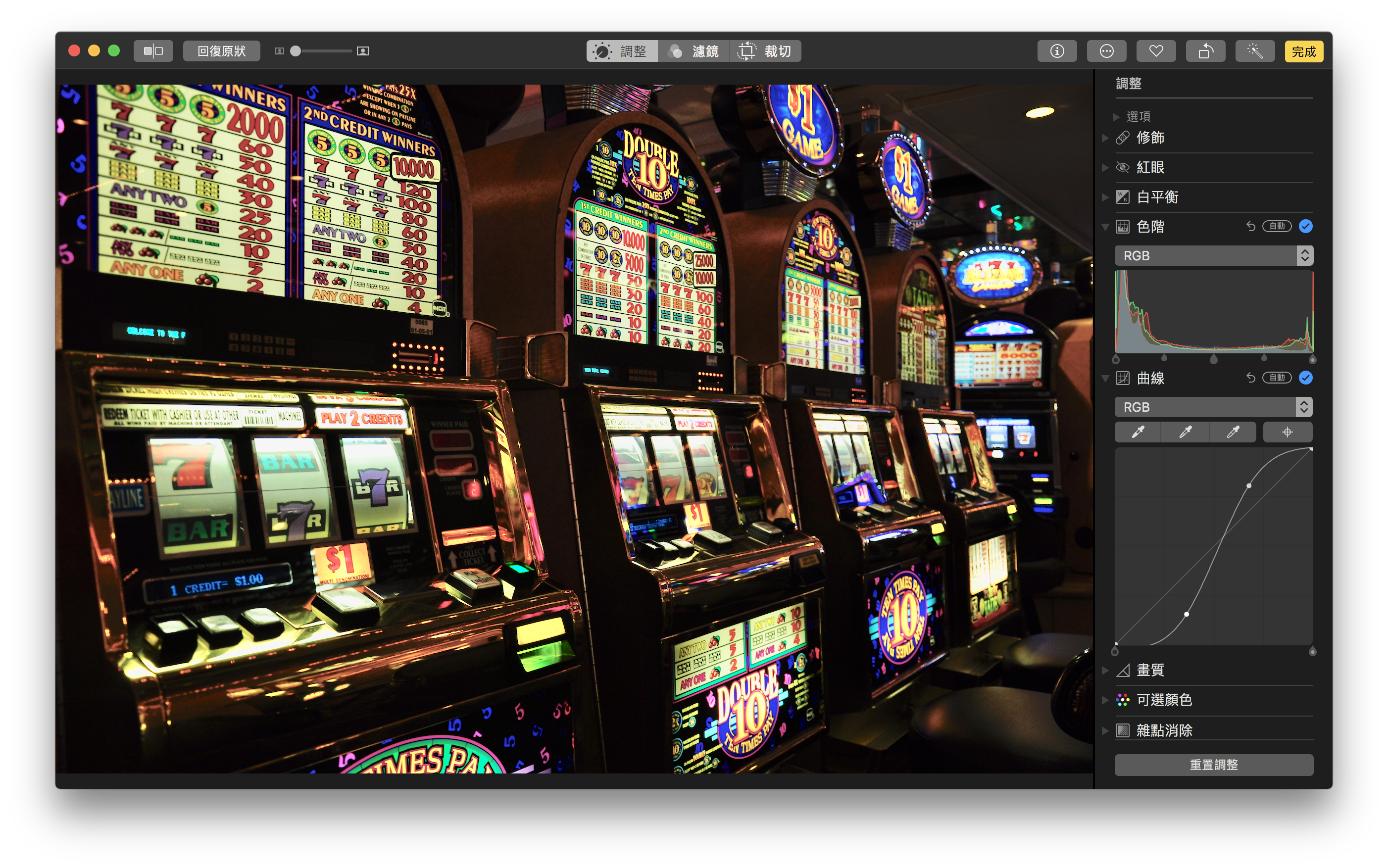Expand the 可選顏色 section arrow
Image resolution: width=1388 pixels, height=868 pixels.
point(1105,700)
